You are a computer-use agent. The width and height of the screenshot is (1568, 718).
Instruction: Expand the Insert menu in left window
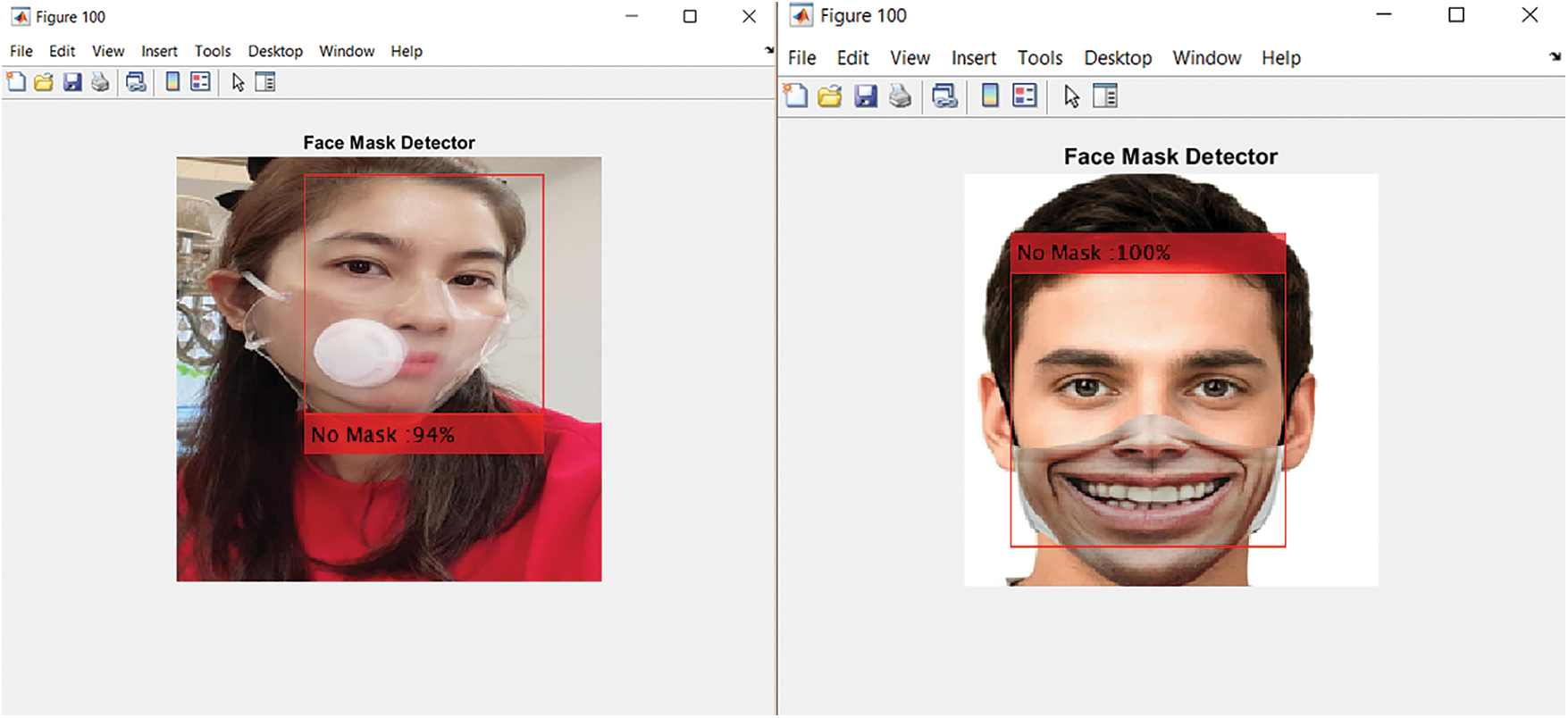click(159, 52)
